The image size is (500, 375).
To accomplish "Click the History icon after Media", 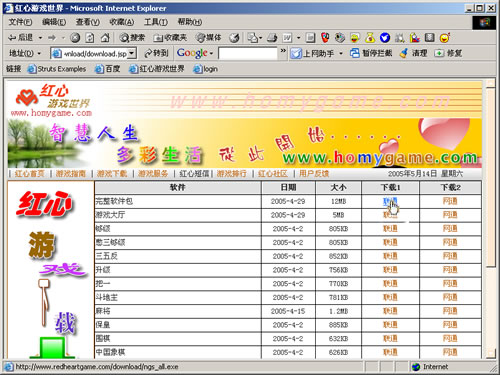I will [234, 38].
